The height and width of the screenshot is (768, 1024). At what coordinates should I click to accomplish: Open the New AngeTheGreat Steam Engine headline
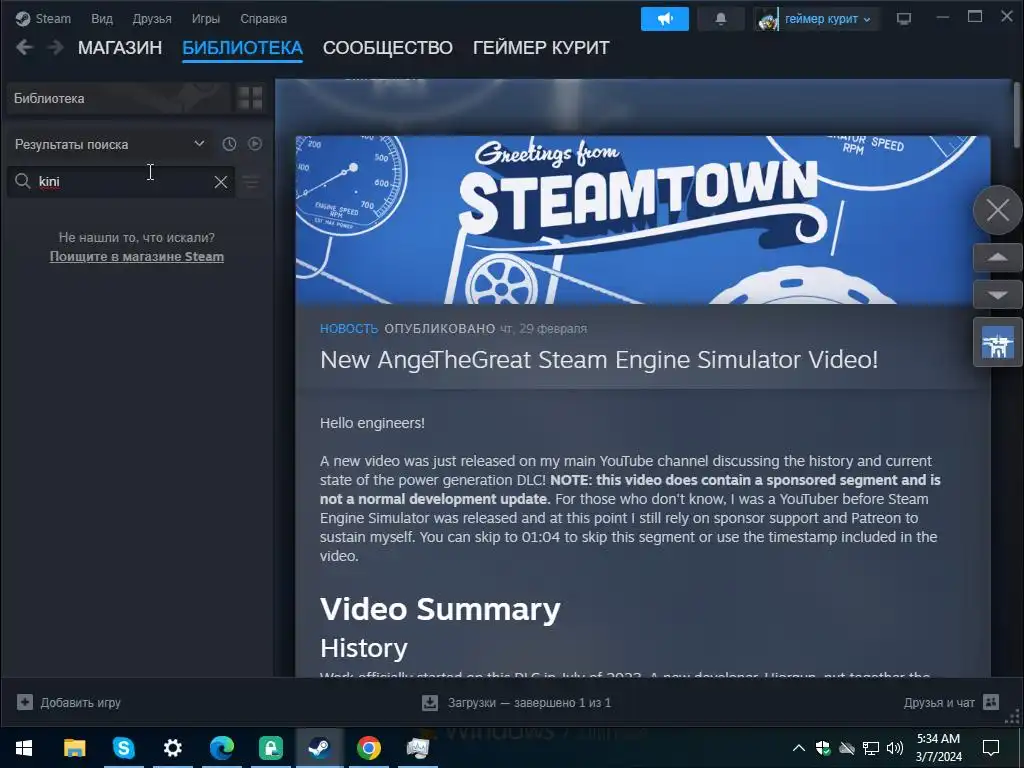coord(599,360)
